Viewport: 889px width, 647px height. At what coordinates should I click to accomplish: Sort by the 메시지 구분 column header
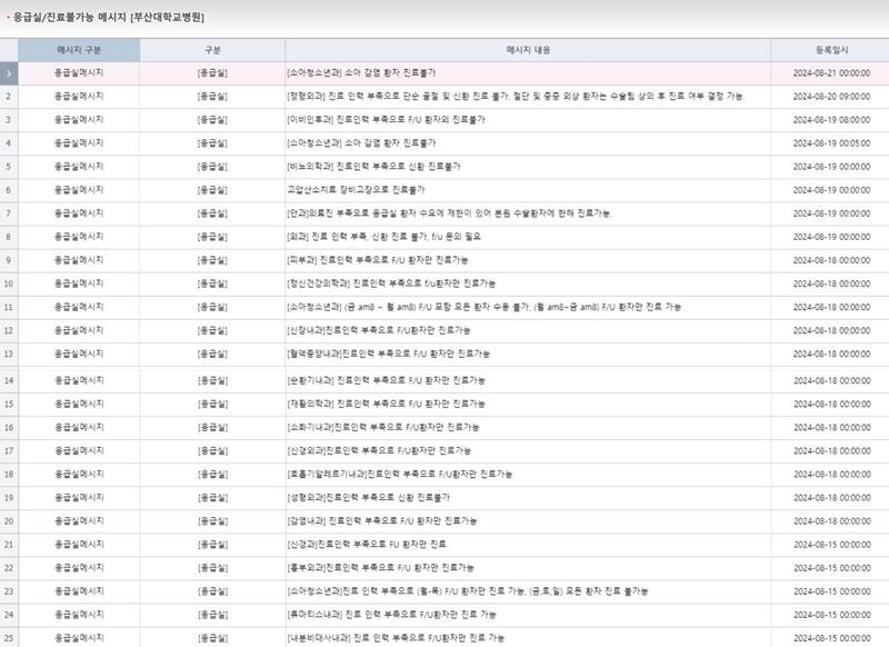79,50
